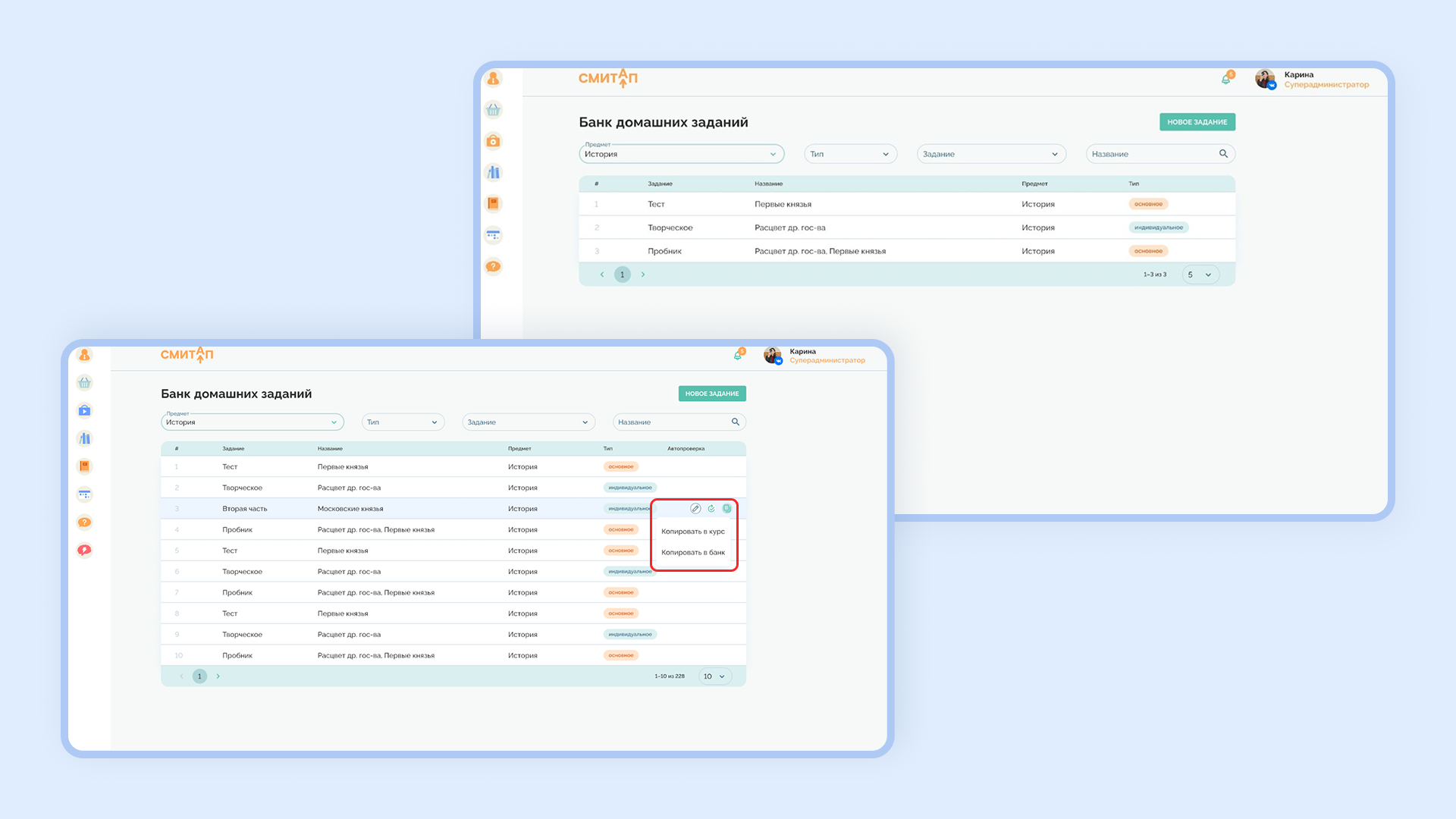Expand the rows-per-page dropdown showing 10
This screenshot has width=1456, height=819.
714,676
